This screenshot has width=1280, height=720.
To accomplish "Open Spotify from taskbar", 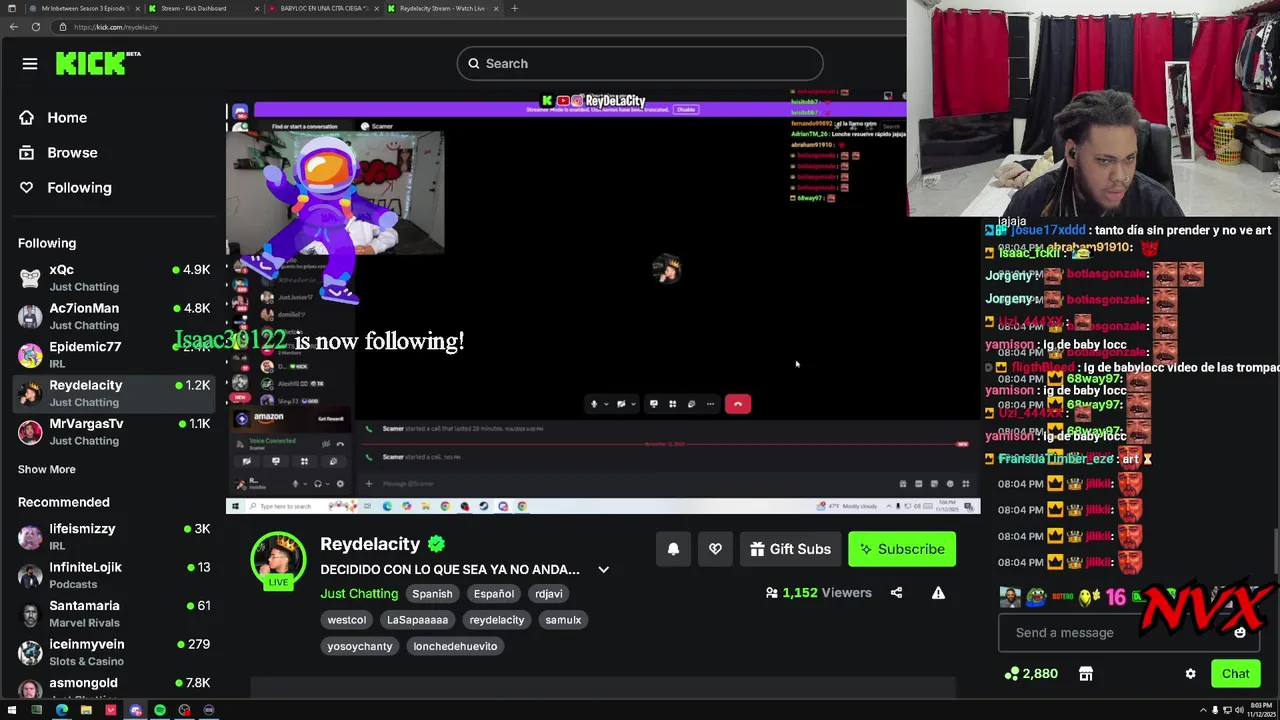I will 160,710.
